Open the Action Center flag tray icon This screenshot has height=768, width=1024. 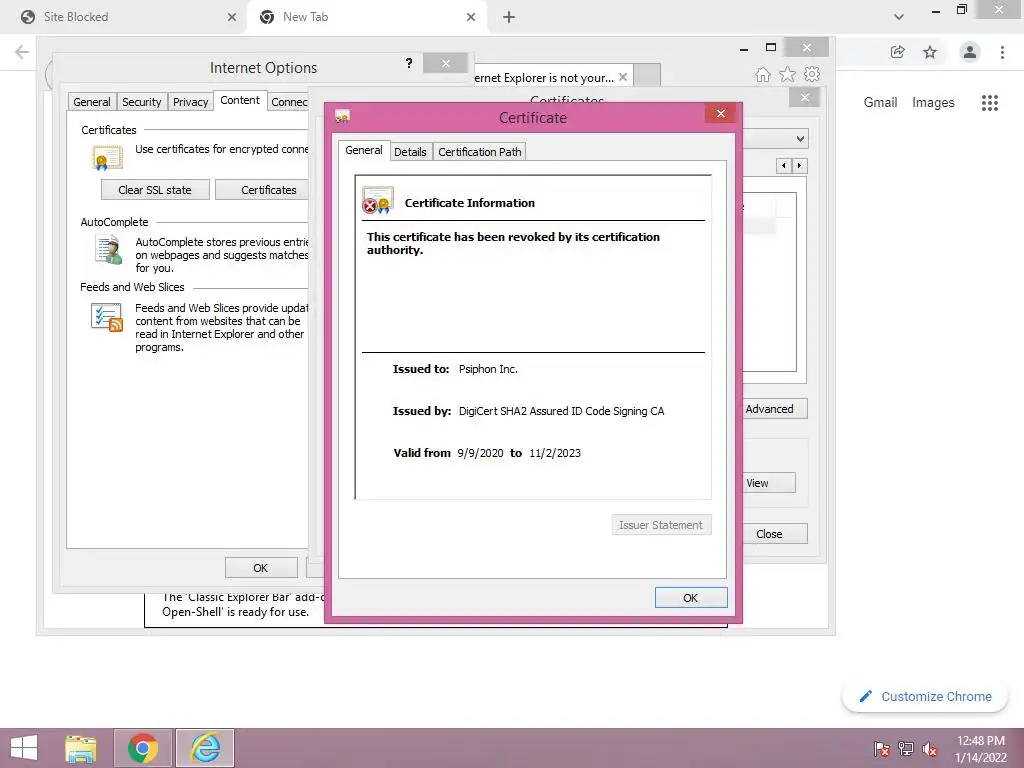tap(882, 749)
